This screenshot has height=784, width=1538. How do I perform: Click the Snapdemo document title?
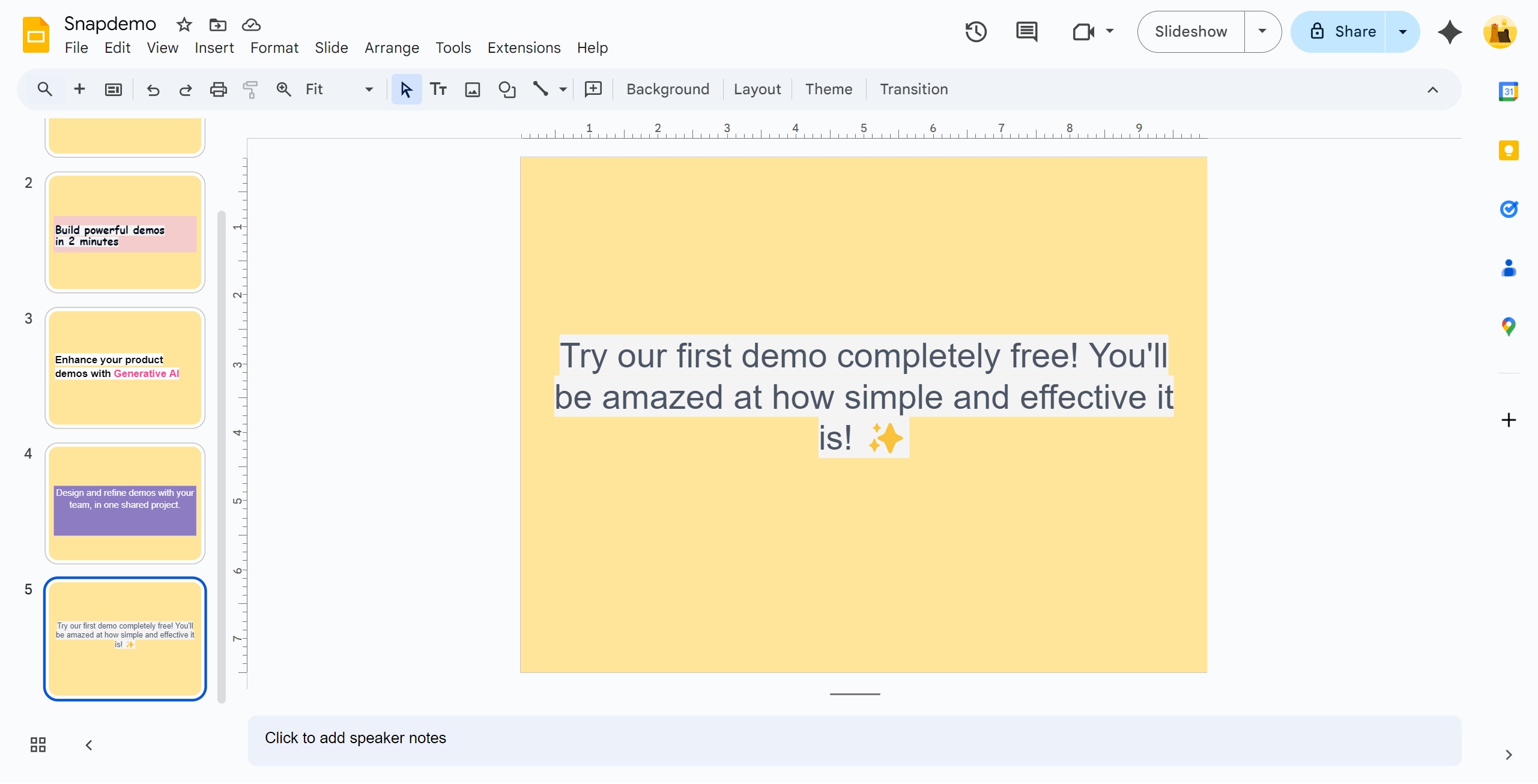(110, 23)
